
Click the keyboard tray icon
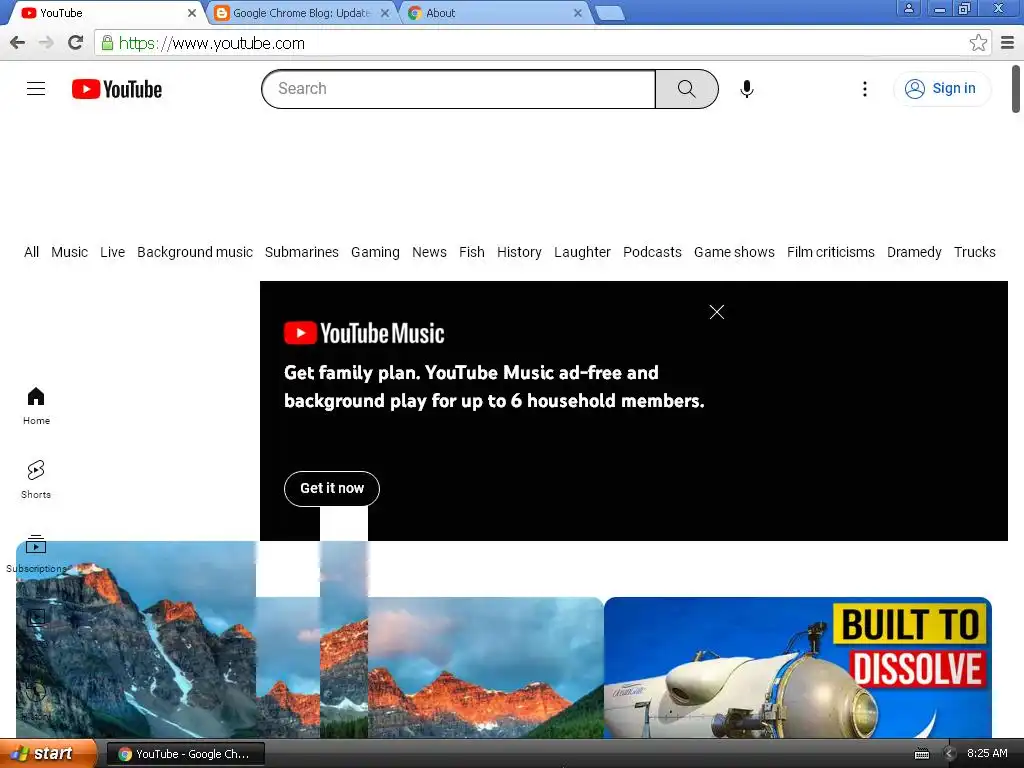click(x=921, y=754)
